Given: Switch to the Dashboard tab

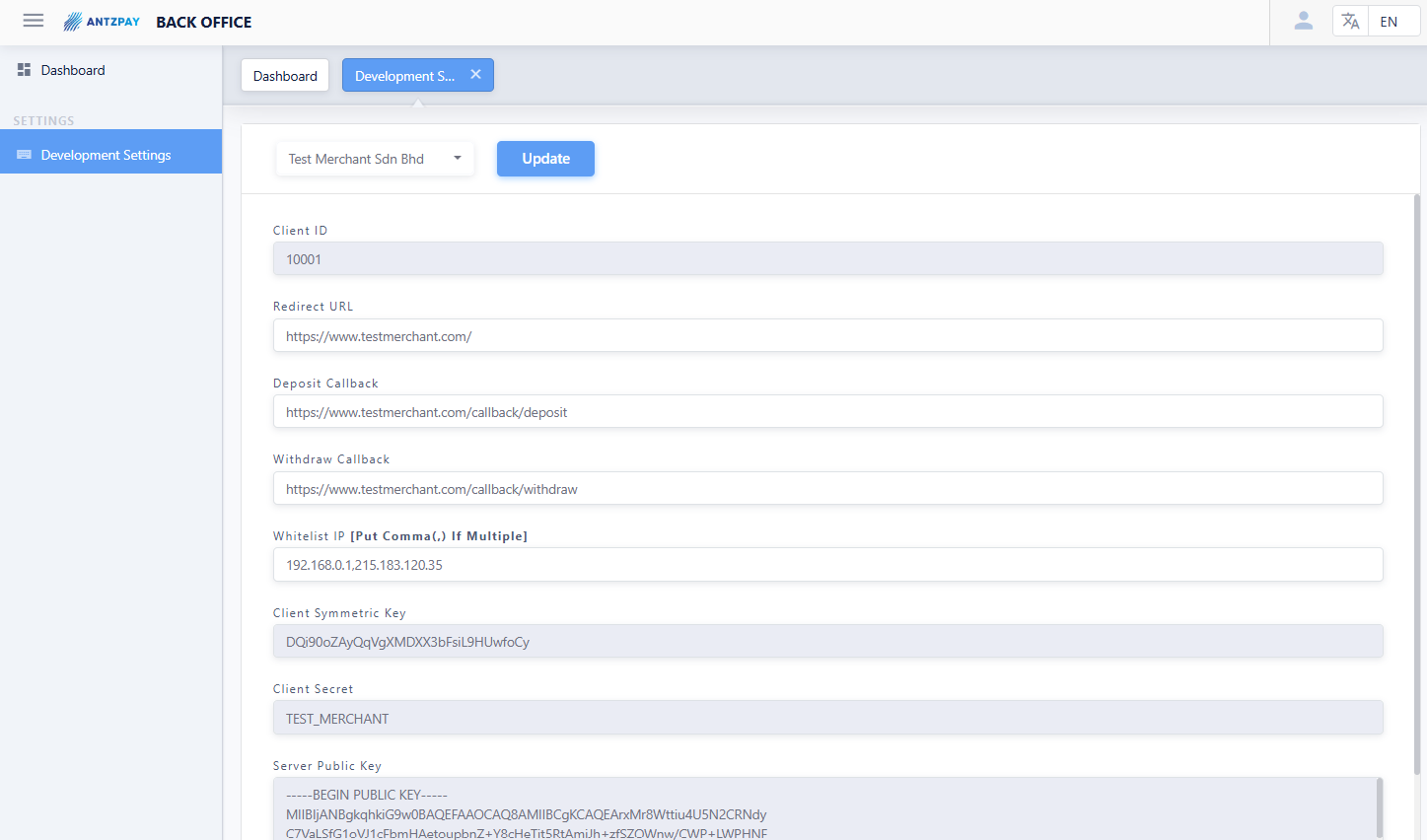Looking at the screenshot, I should 285,76.
